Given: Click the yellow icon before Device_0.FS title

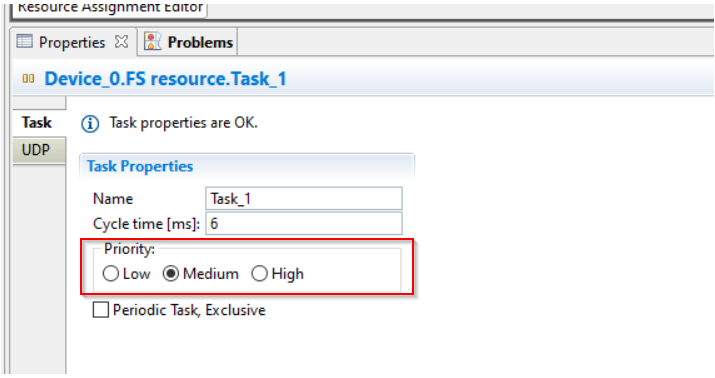Looking at the screenshot, I should click(x=28, y=79).
